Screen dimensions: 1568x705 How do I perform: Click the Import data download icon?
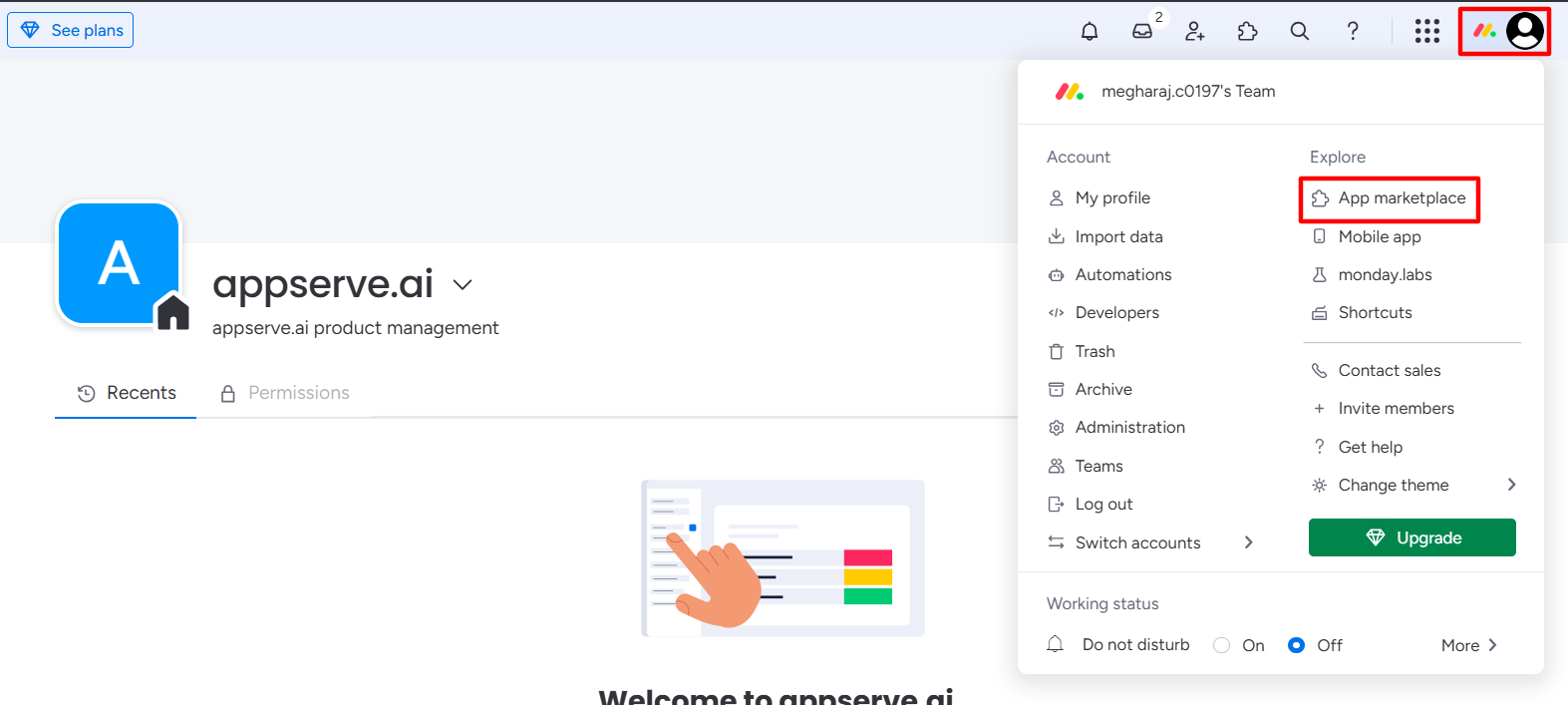tap(1057, 236)
